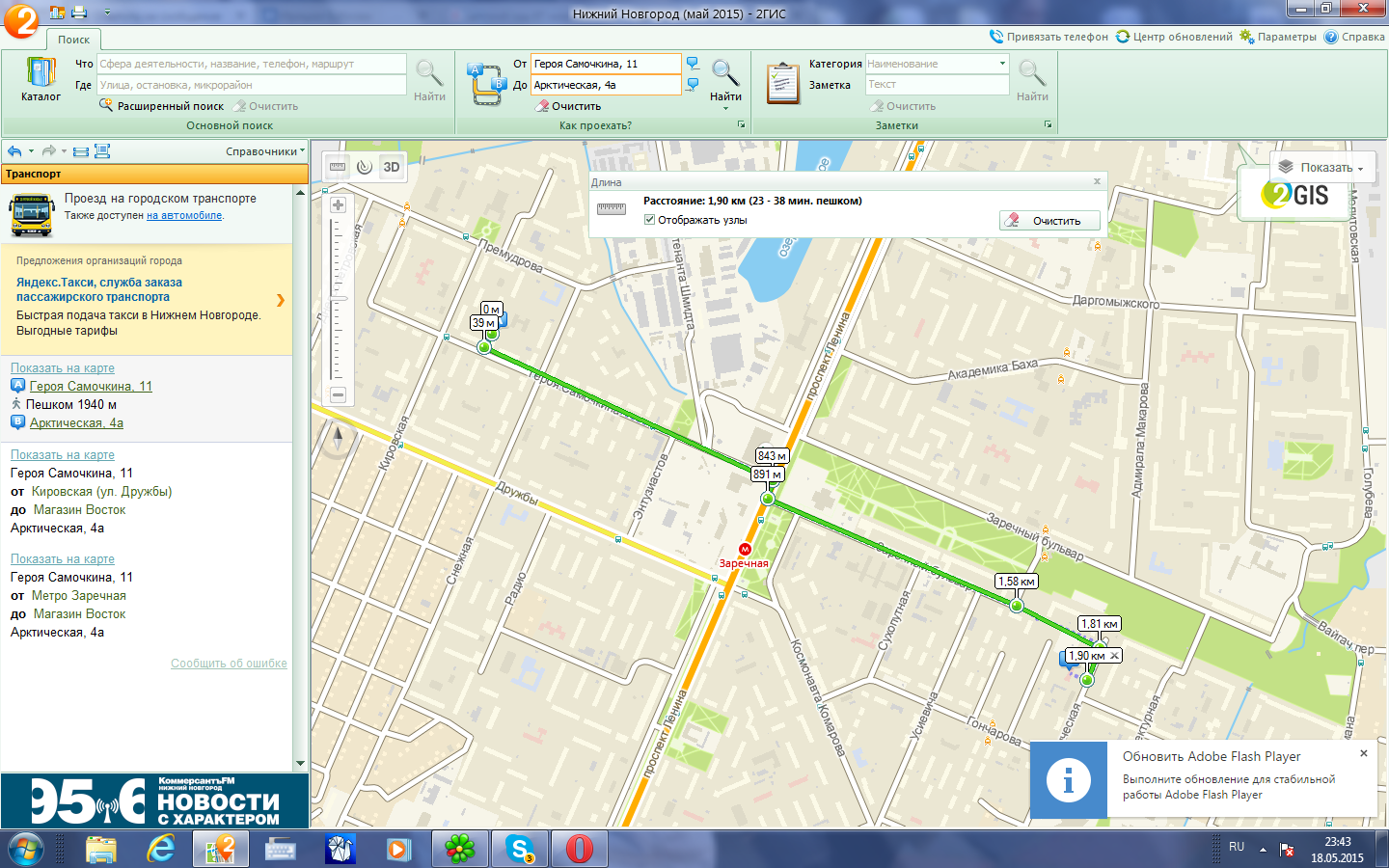1389x868 pixels.
Task: Click Найти magnifier in Как проехать group
Action: tap(725, 73)
